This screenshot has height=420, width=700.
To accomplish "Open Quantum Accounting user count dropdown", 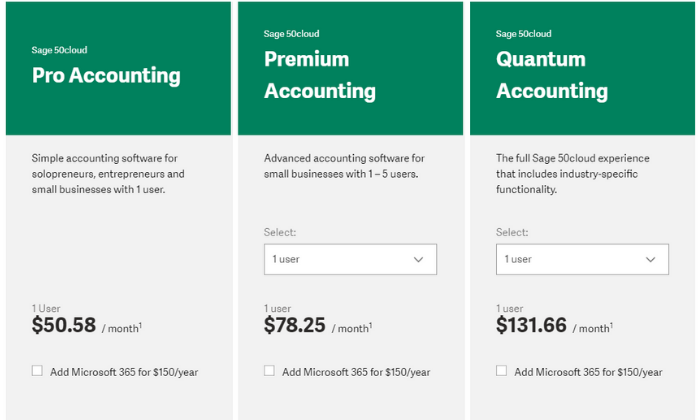I will [582, 259].
